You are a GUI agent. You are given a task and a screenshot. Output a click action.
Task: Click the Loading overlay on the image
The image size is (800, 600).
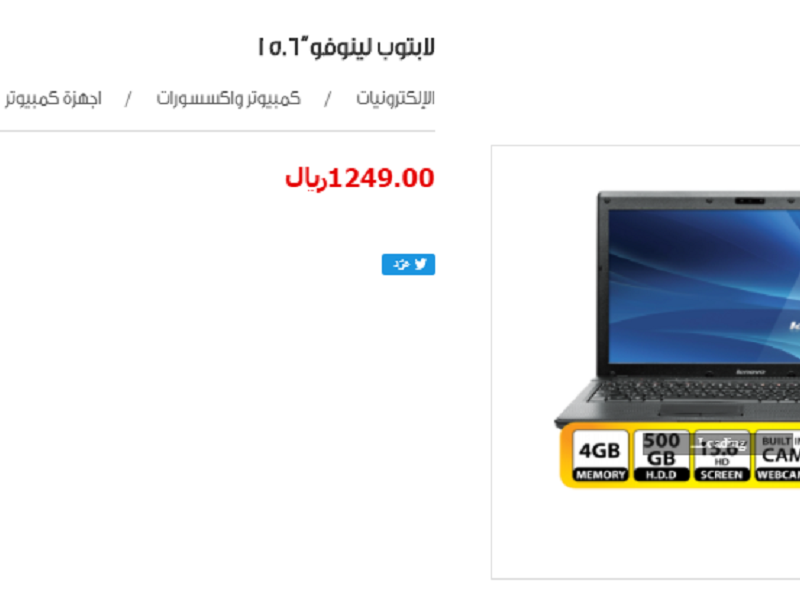721,444
